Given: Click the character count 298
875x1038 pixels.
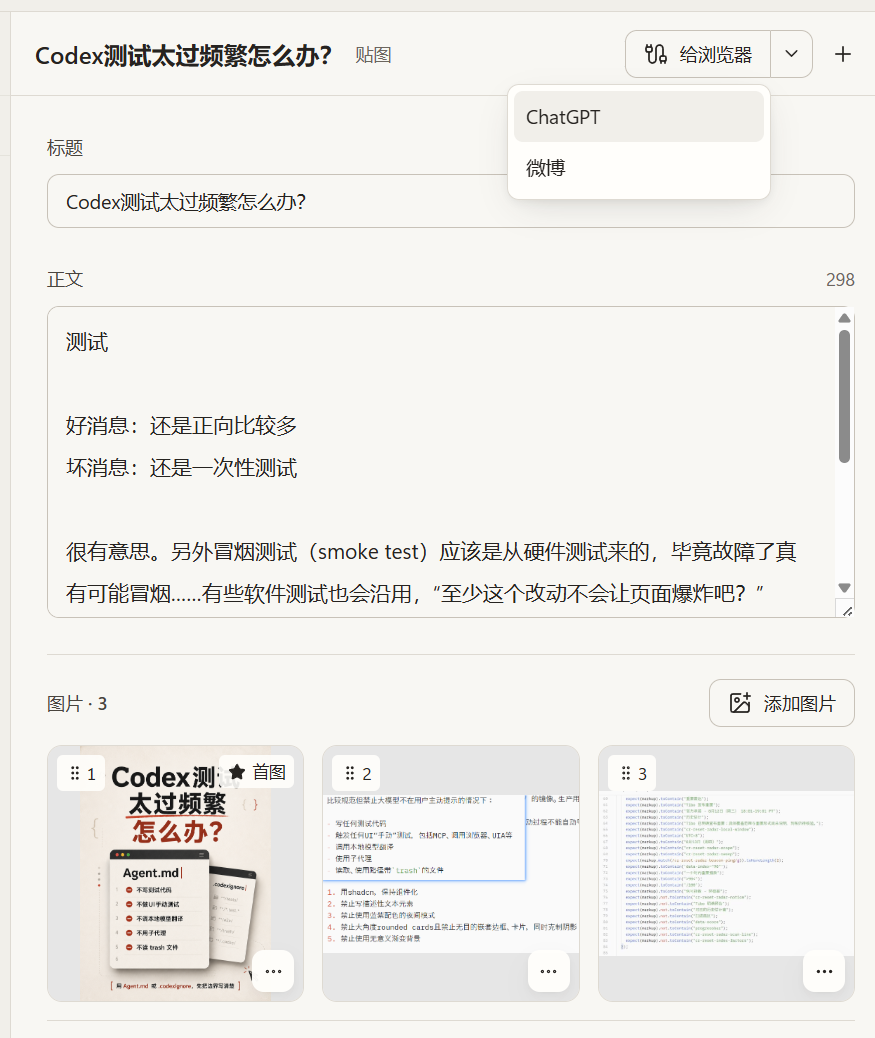Looking at the screenshot, I should point(840,280).
